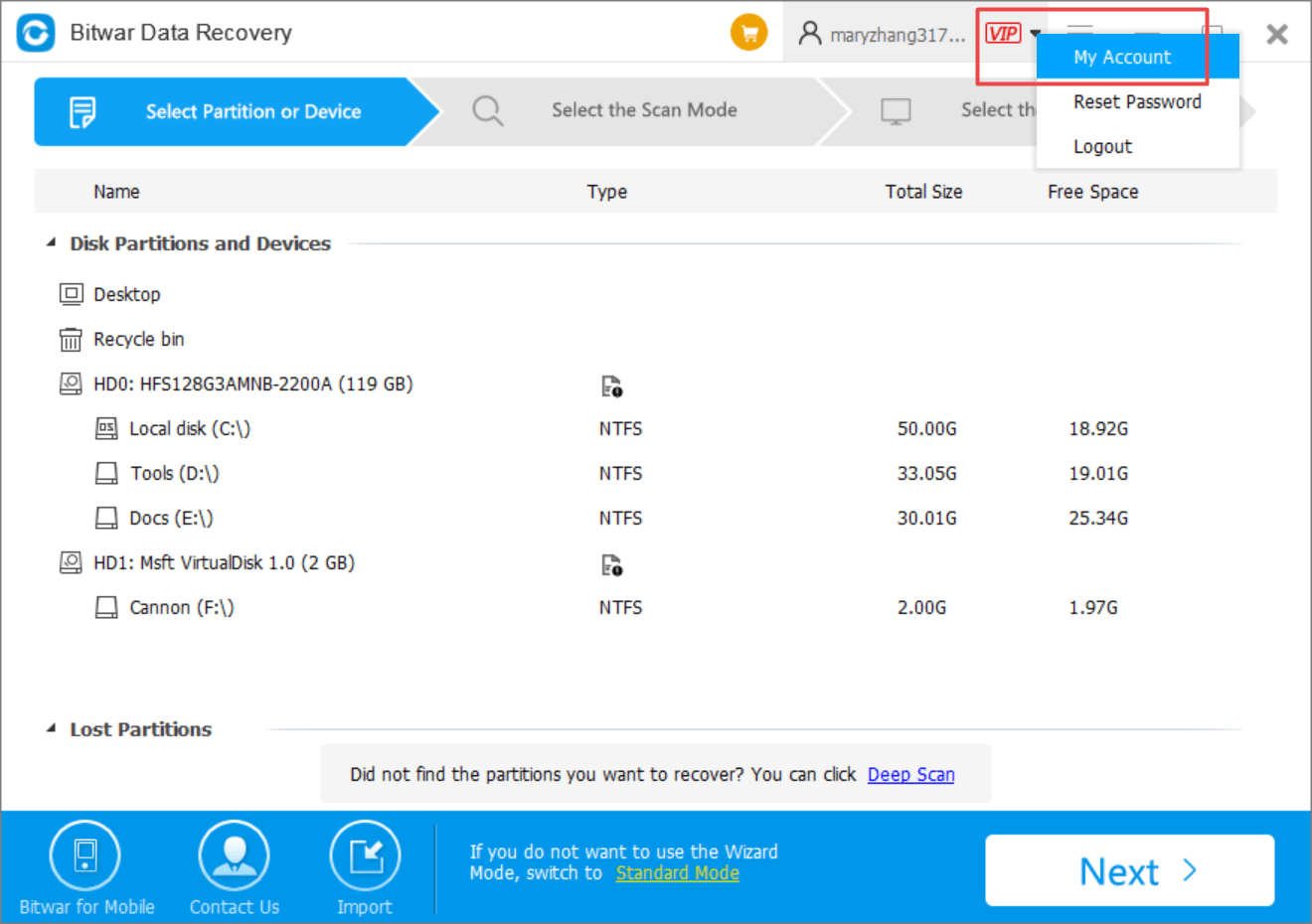This screenshot has width=1312, height=924.
Task: Click the OS drive icon for Local disk C
Action: click(106, 428)
